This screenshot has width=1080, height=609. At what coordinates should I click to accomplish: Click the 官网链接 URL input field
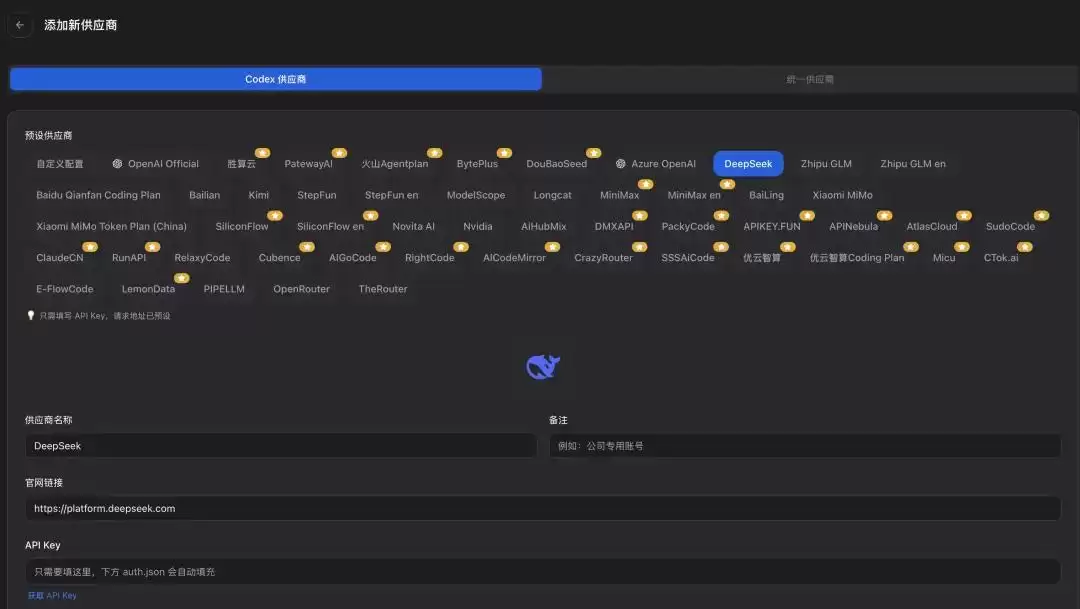click(x=543, y=508)
